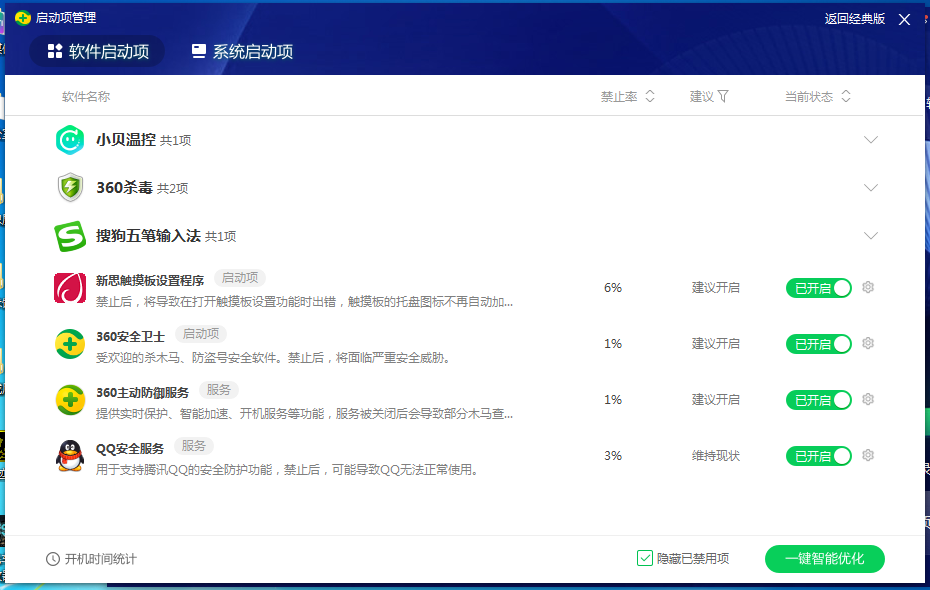Click the 360杀毒 shield icon
The width and height of the screenshot is (930, 590).
[70, 187]
